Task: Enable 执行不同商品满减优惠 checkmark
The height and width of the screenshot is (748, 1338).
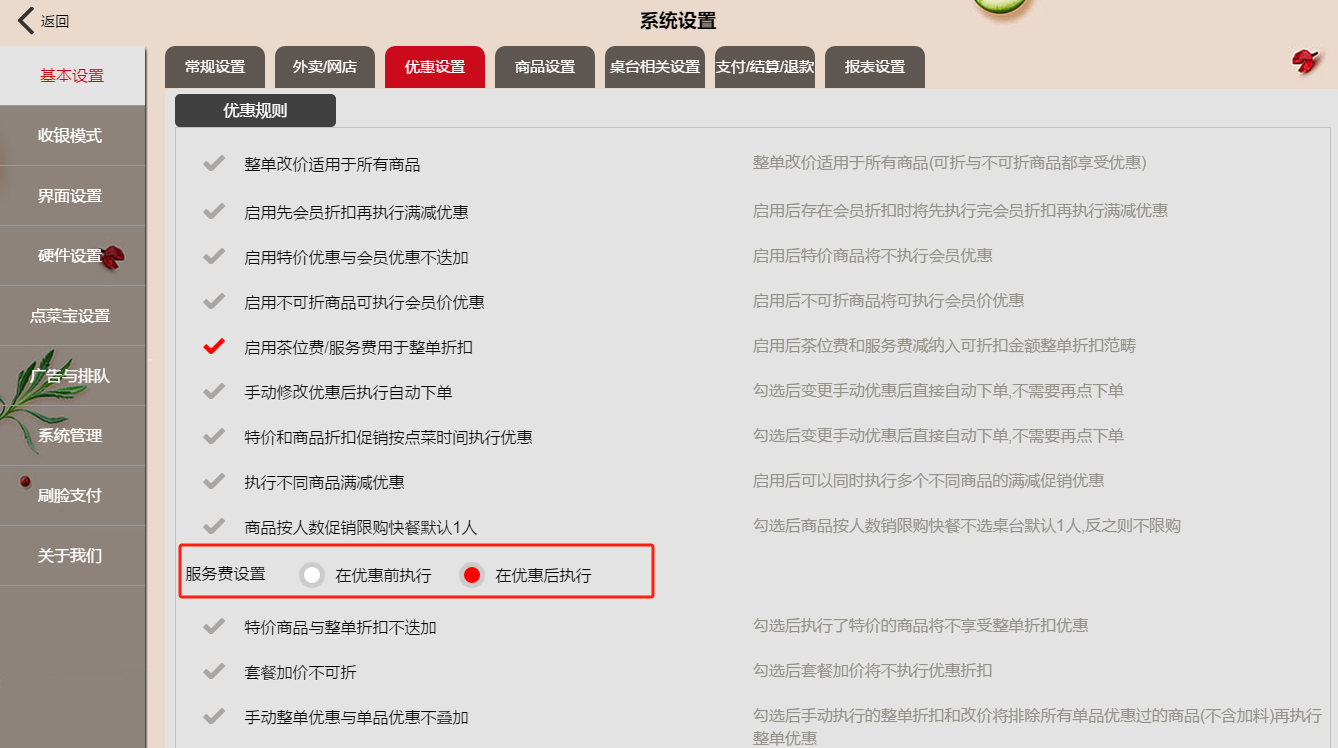Action: click(x=213, y=481)
